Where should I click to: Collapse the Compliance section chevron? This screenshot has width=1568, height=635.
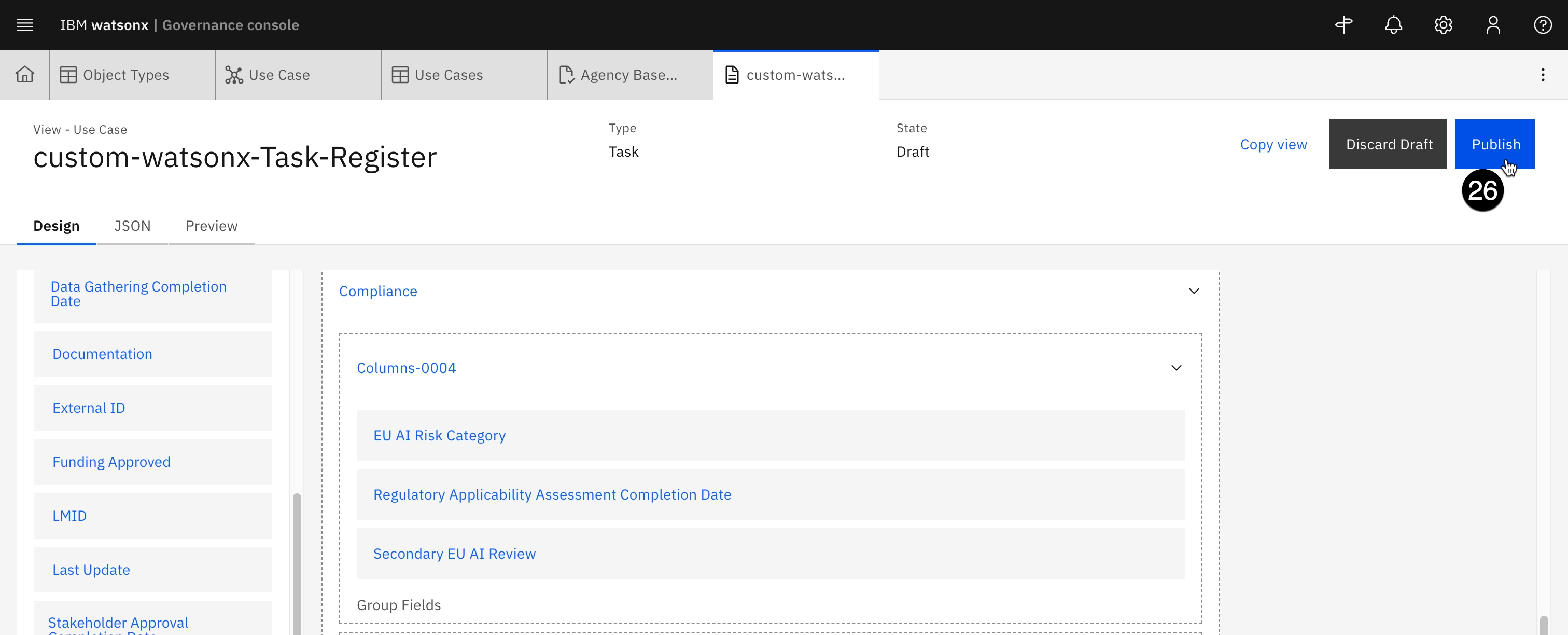point(1194,291)
